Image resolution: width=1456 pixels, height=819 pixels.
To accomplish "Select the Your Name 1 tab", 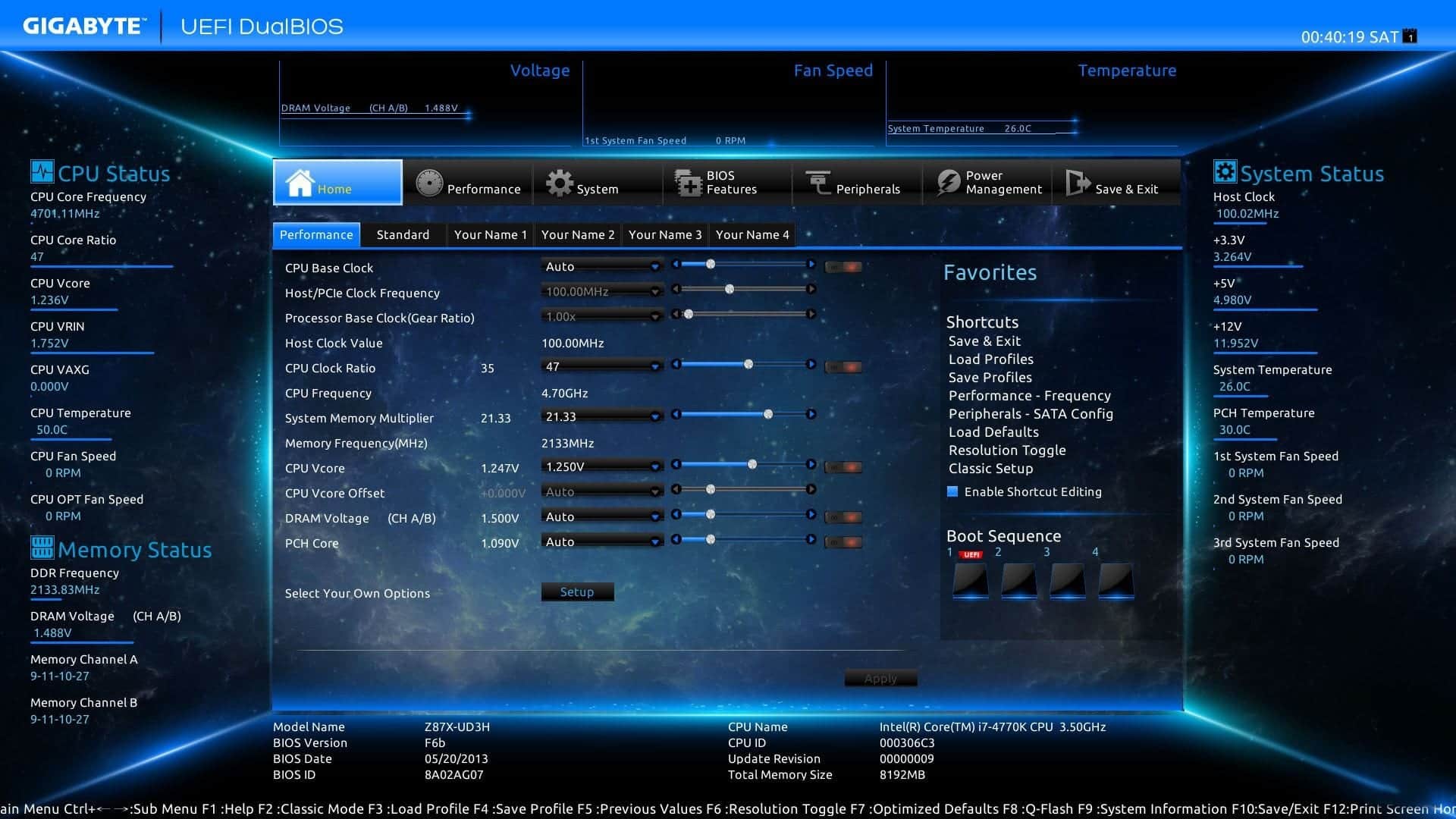I will (x=488, y=234).
